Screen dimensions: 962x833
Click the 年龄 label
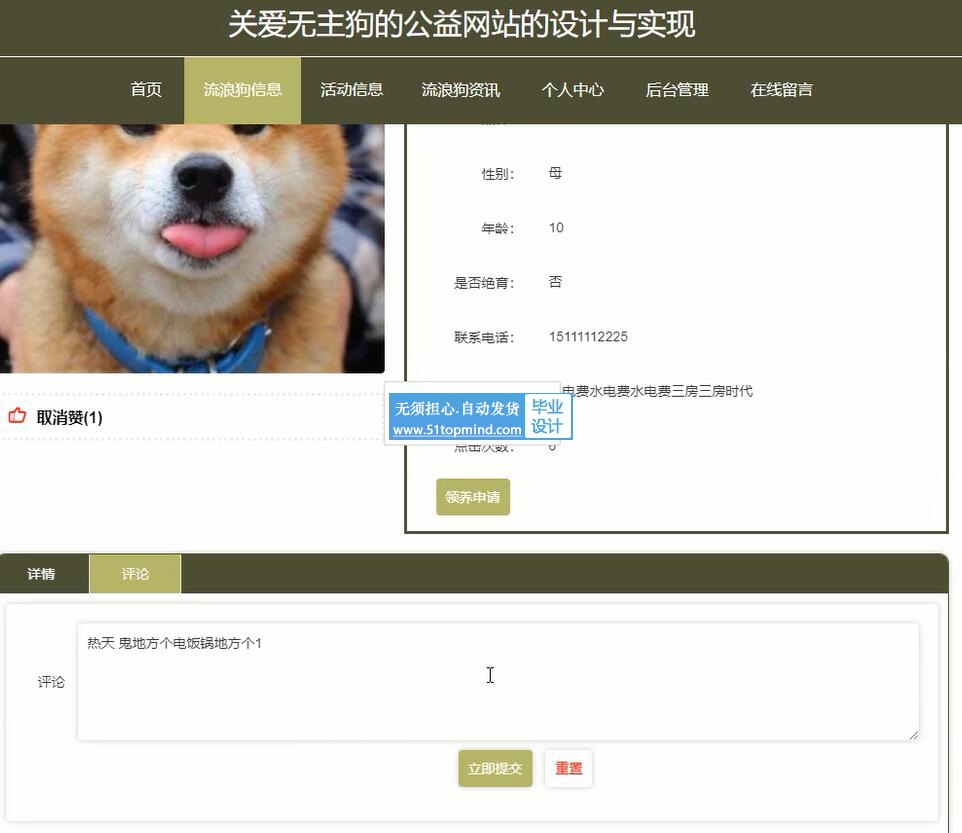(498, 229)
